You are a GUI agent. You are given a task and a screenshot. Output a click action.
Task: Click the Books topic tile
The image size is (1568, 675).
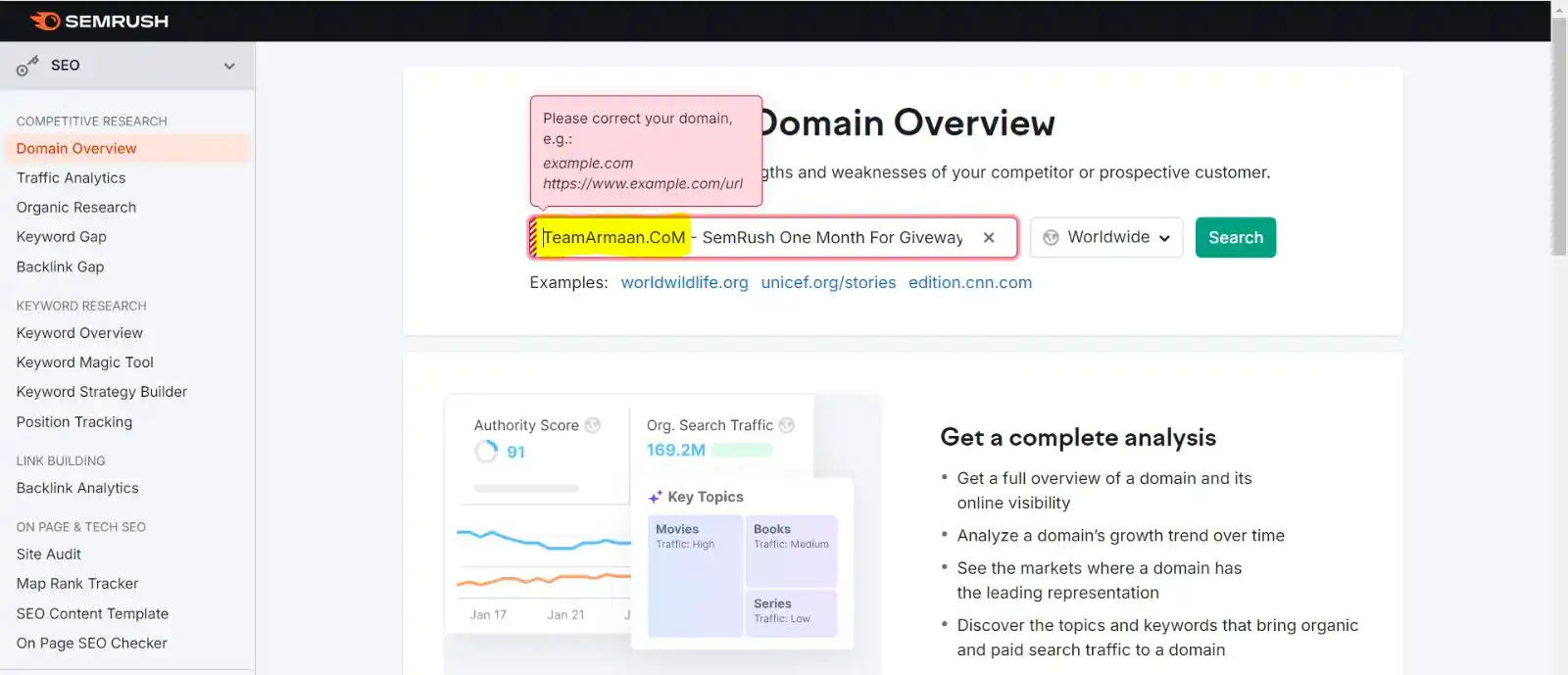[x=791, y=551]
